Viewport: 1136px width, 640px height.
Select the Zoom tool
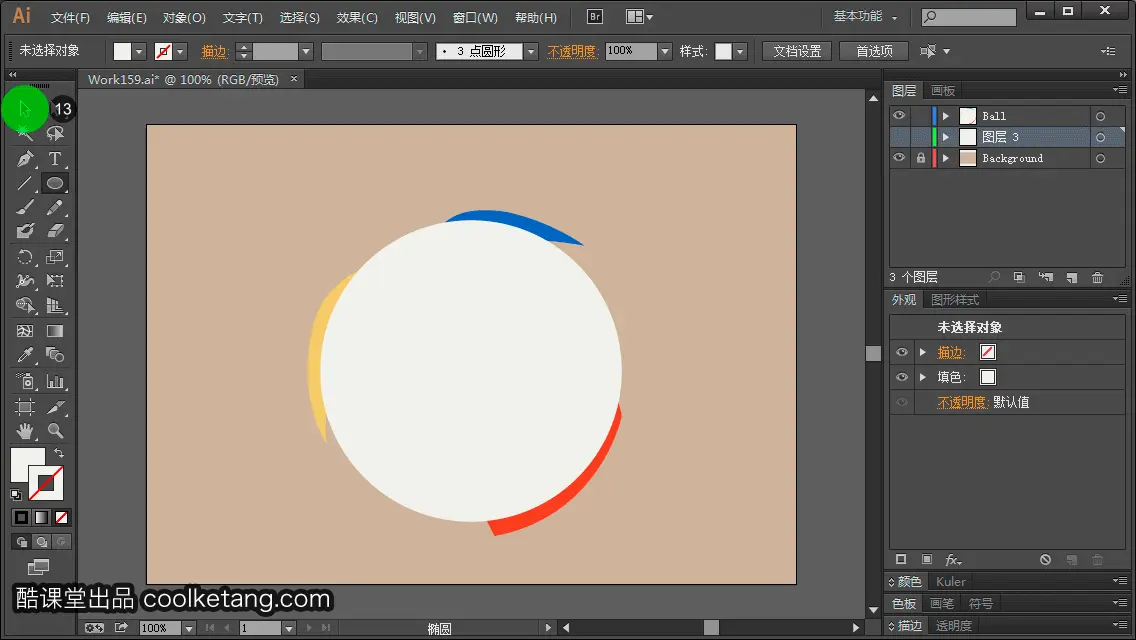(x=55, y=431)
